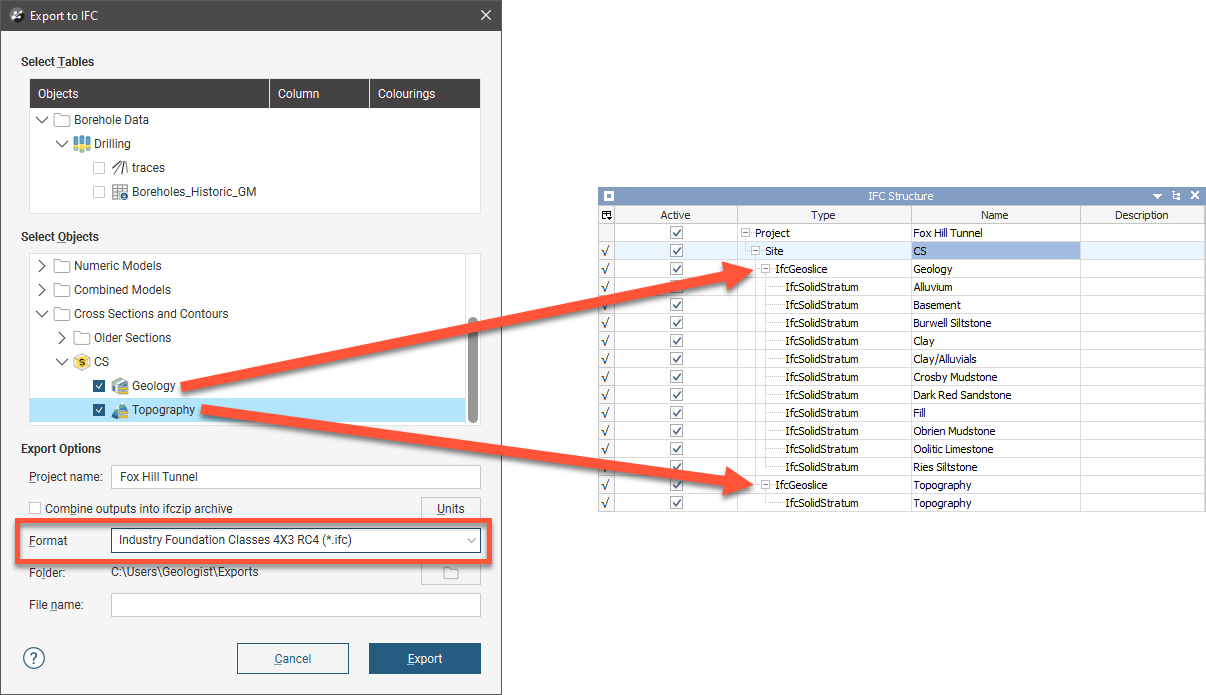Enable the traces checkbox
This screenshot has height=695, width=1206.
click(98, 168)
